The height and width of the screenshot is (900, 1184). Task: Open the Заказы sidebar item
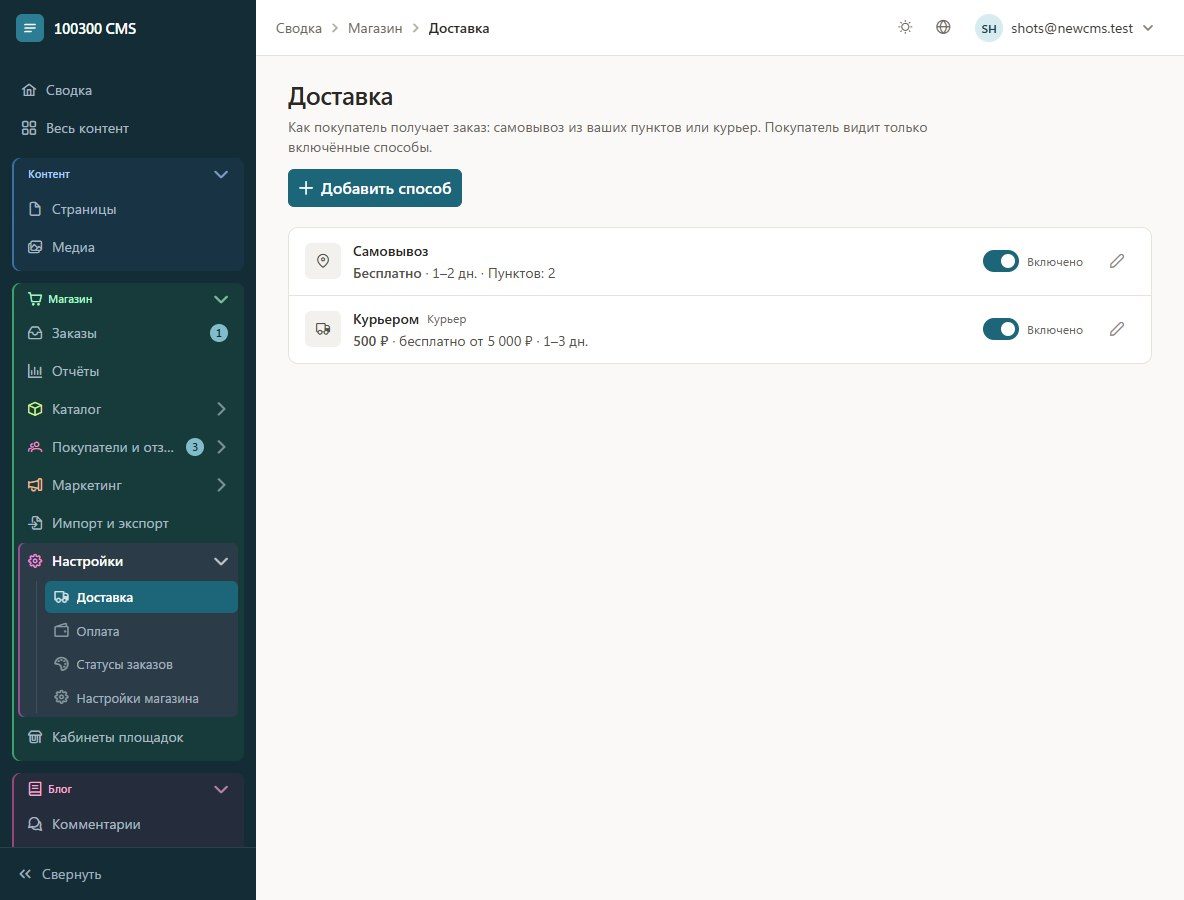click(128, 333)
